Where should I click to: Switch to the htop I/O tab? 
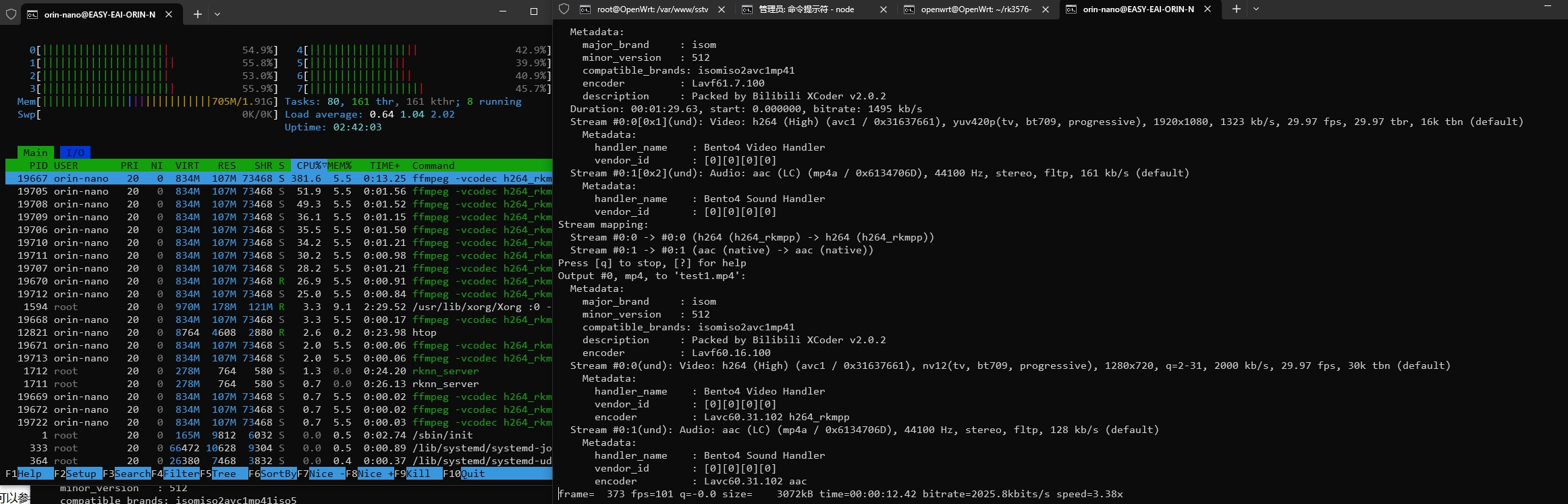click(75, 153)
